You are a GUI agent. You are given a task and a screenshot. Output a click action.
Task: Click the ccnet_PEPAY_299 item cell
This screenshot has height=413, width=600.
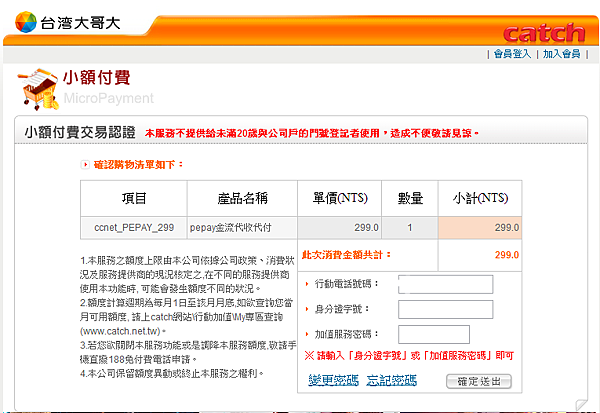[x=134, y=228]
